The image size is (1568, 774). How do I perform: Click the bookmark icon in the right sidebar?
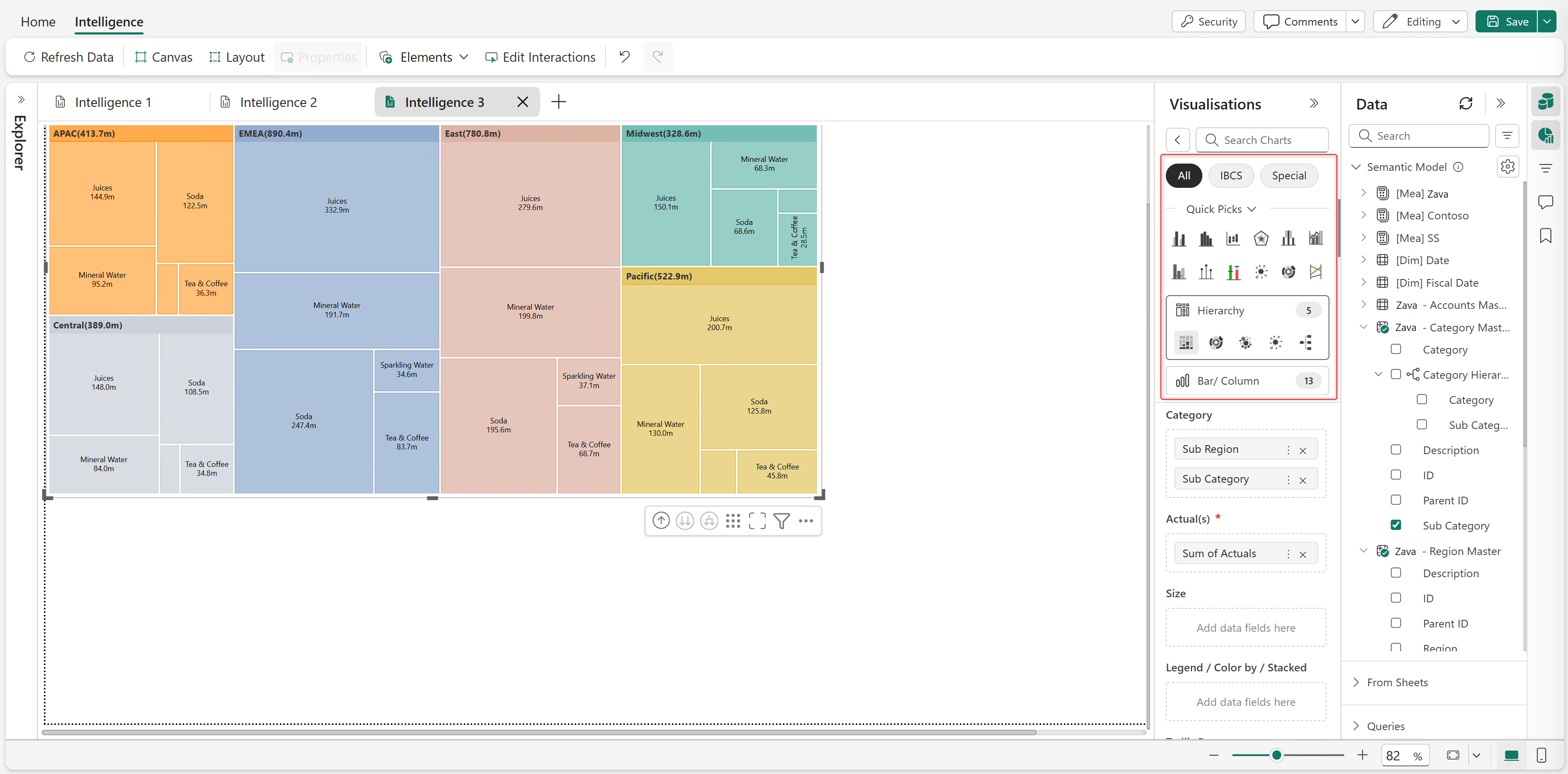(x=1545, y=236)
